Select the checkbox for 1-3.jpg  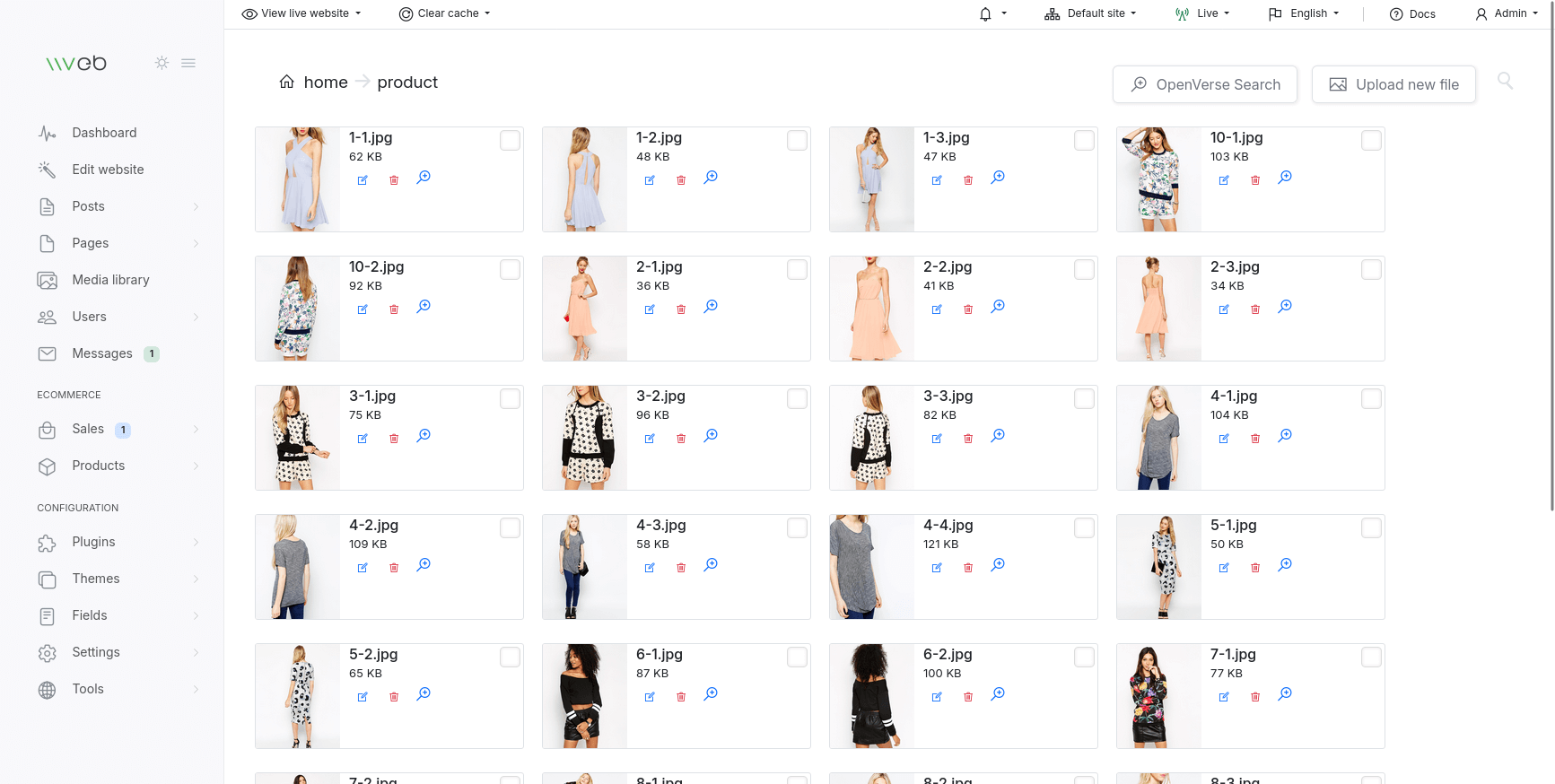[x=1084, y=141]
